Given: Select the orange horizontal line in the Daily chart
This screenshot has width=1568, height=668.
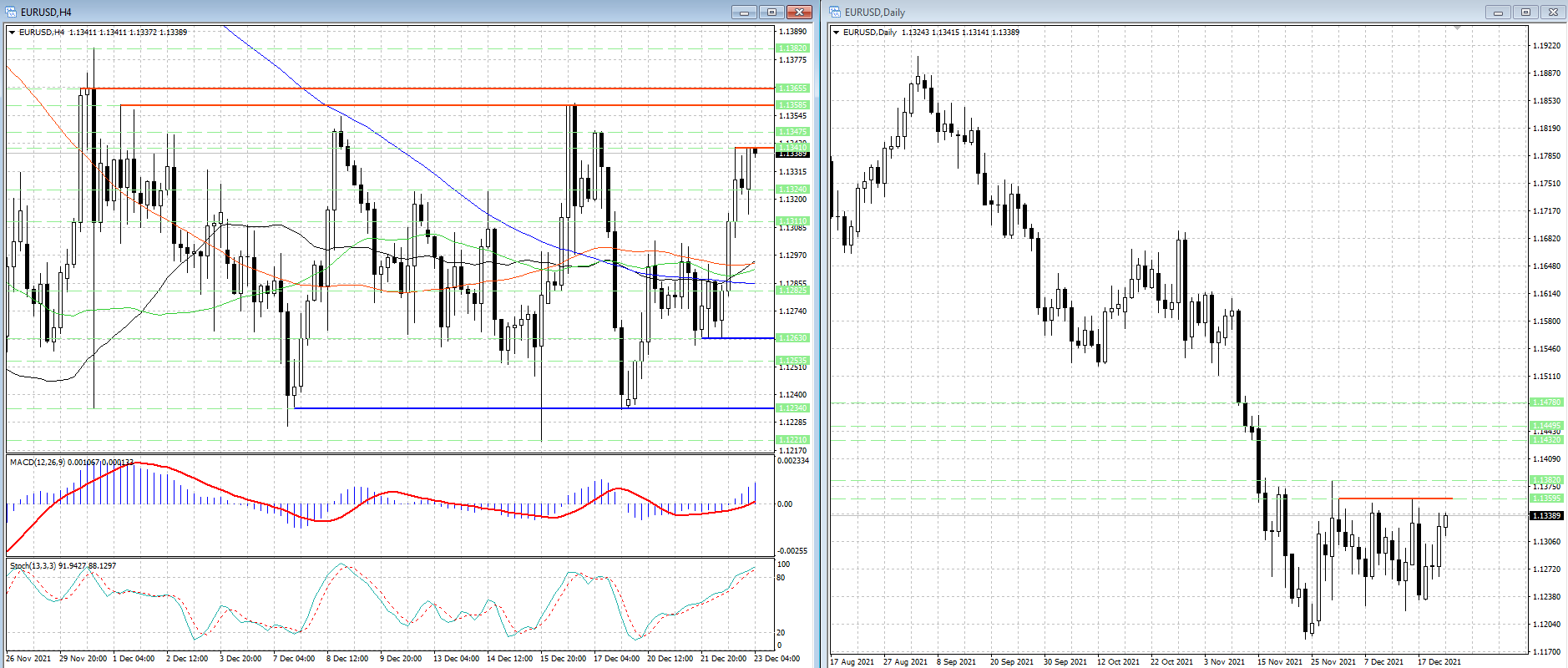Looking at the screenshot, I should 1395,498.
